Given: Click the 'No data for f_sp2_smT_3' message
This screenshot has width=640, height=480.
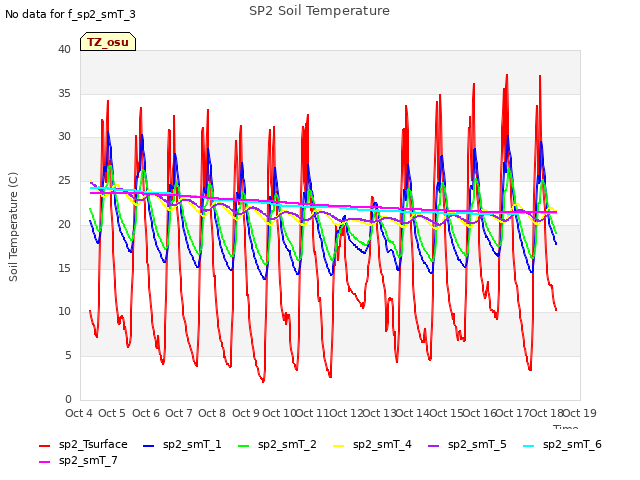Looking at the screenshot, I should (70, 14).
